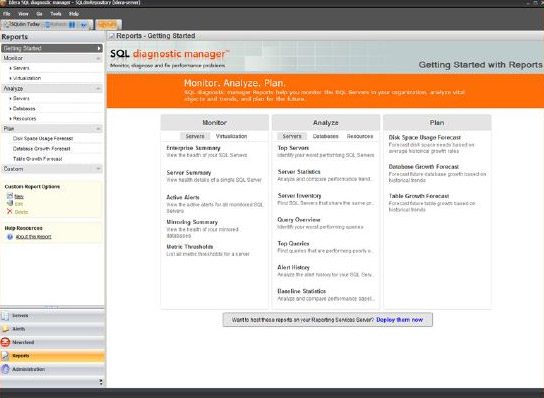The image size is (544, 398).
Task: Select Getting Started in the Reports sidebar
Action: point(52,48)
